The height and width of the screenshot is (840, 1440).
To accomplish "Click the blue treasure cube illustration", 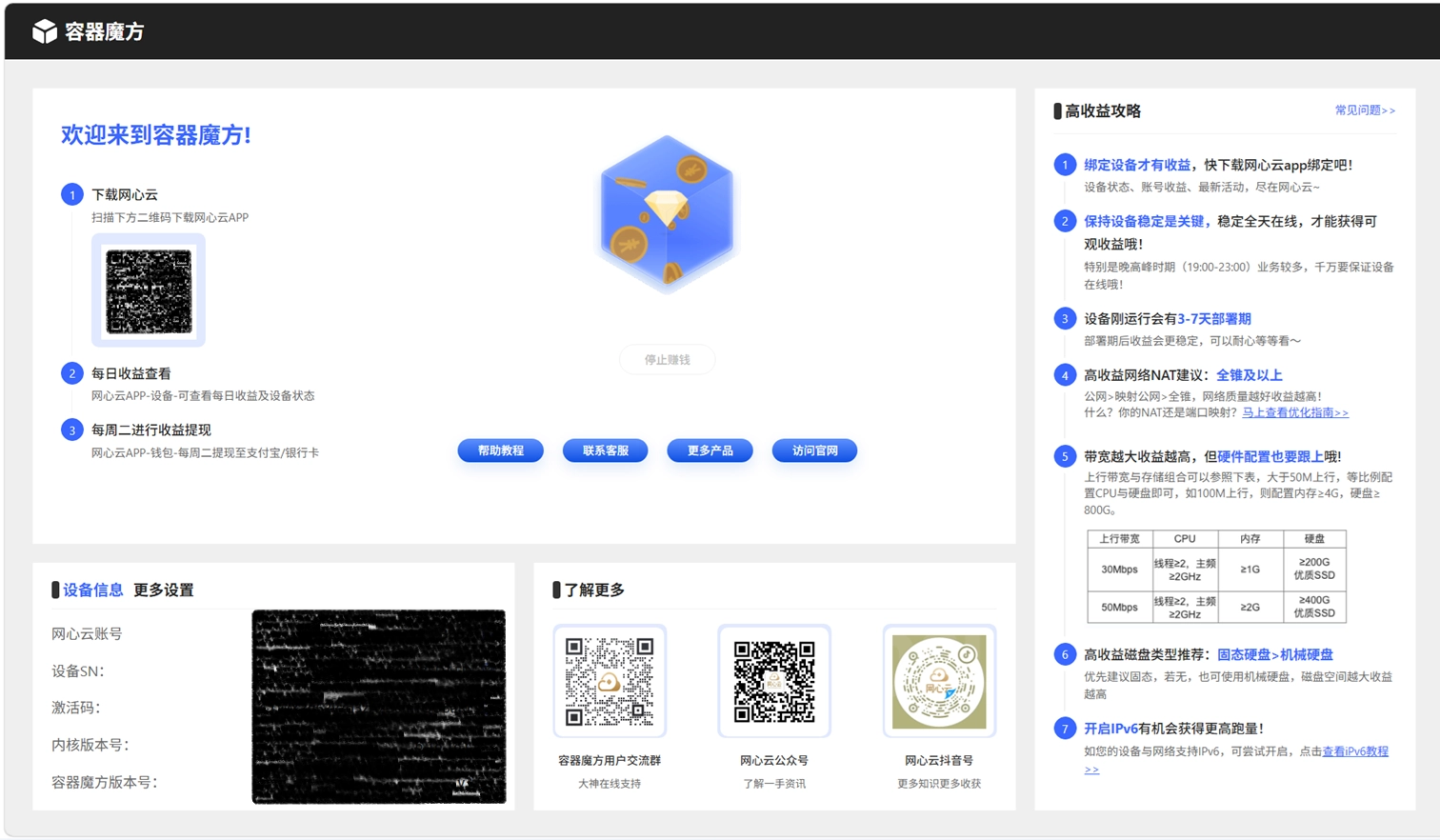I will (x=667, y=213).
